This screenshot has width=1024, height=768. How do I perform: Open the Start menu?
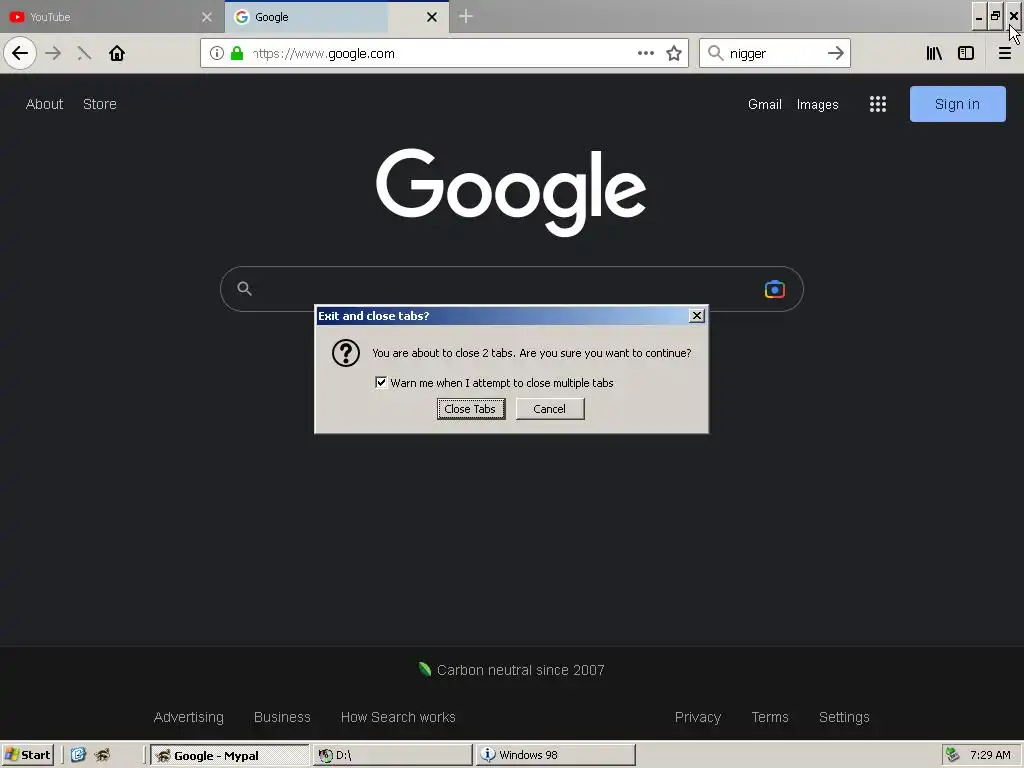(27, 755)
